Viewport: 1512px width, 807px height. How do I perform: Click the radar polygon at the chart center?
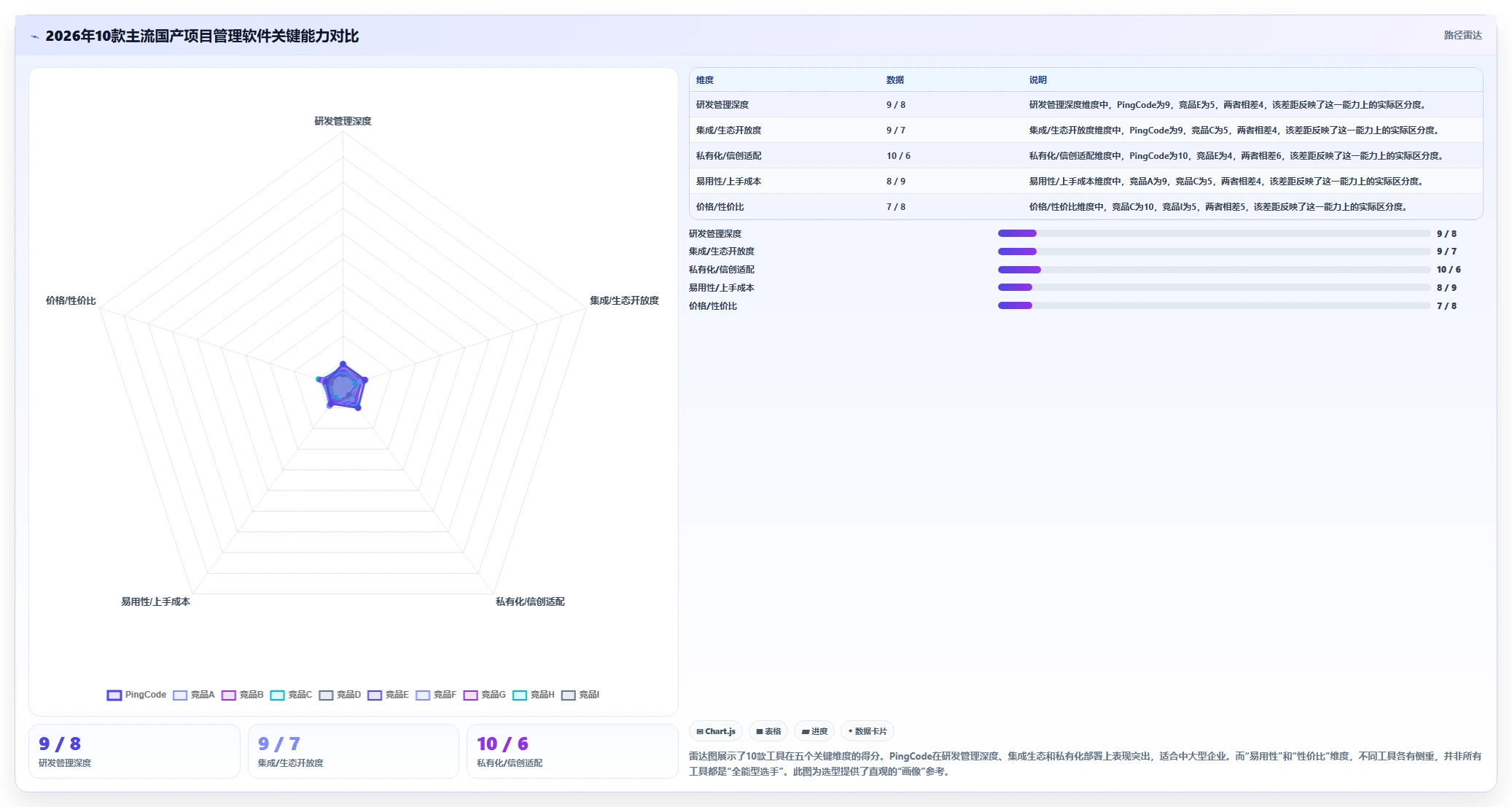(343, 386)
